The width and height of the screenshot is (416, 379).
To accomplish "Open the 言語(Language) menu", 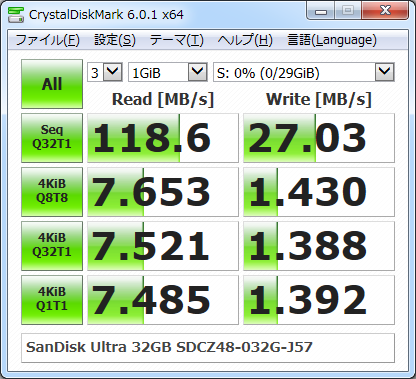I will (x=332, y=40).
